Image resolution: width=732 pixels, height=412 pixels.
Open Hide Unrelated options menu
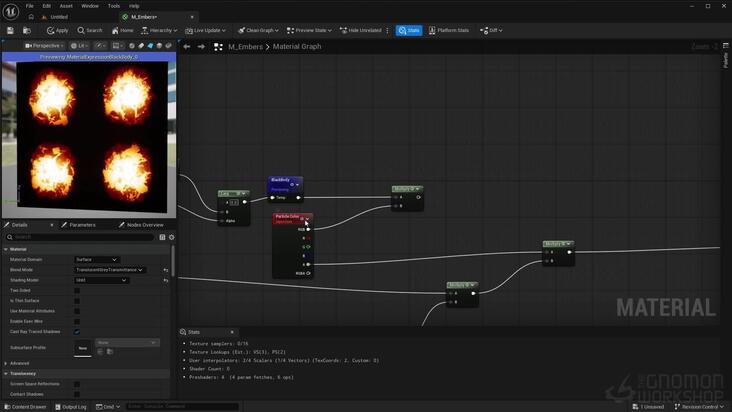pyautogui.click(x=387, y=30)
